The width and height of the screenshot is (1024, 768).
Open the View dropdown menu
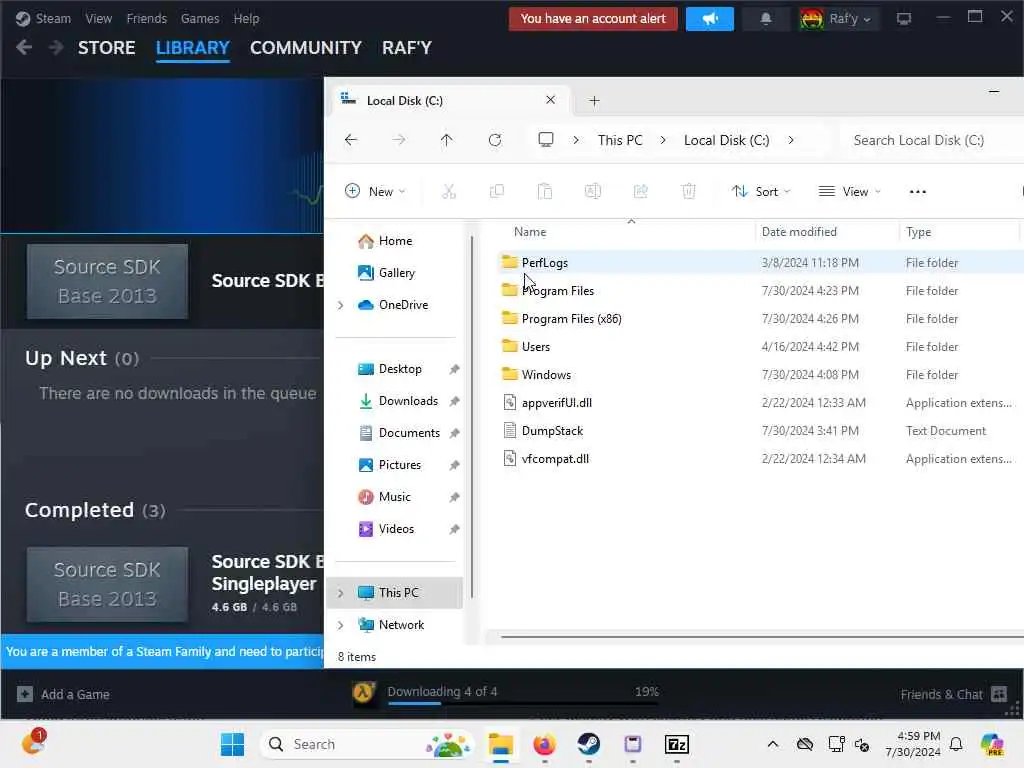(x=850, y=191)
